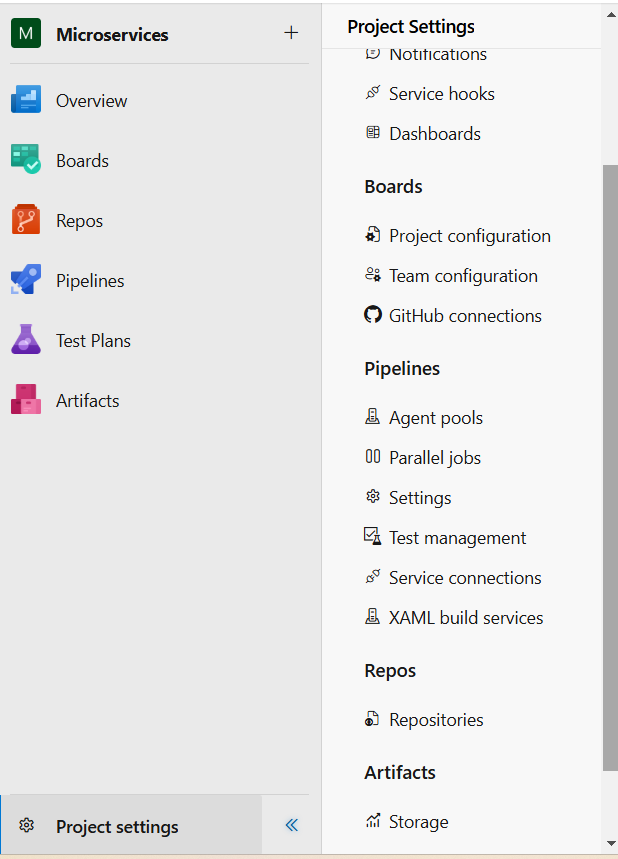Click the GitHub octocat icon
The image size is (618, 859).
click(373, 314)
